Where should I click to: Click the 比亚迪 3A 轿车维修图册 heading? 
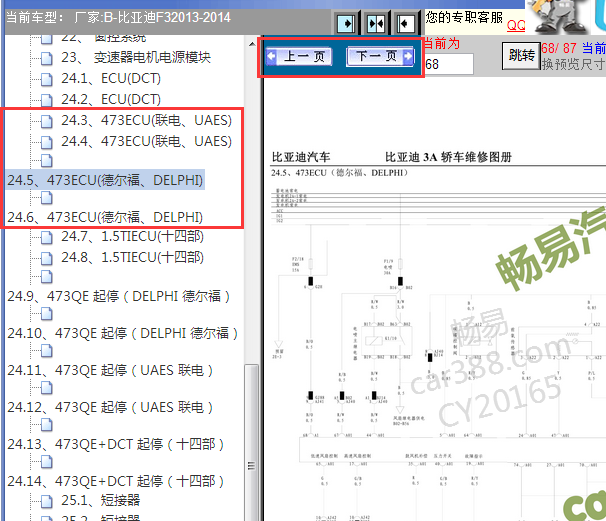pos(448,157)
